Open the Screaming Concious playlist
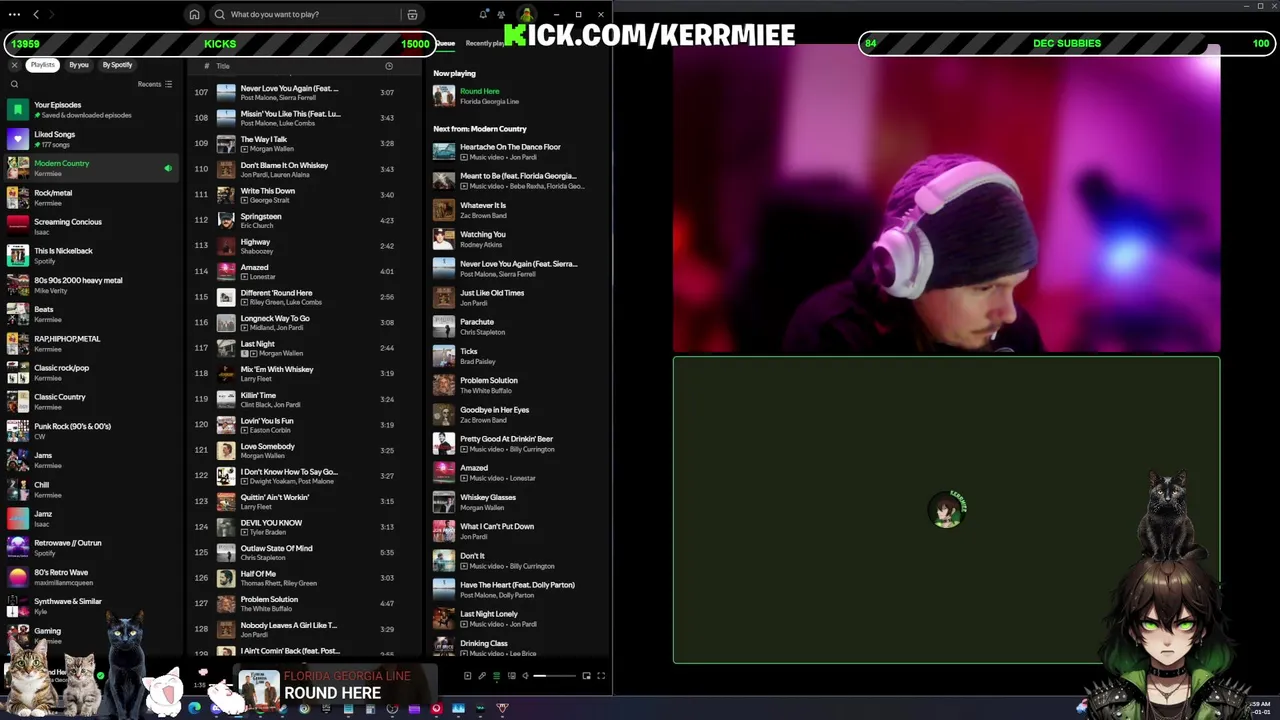The height and width of the screenshot is (720, 1280). click(x=93, y=227)
